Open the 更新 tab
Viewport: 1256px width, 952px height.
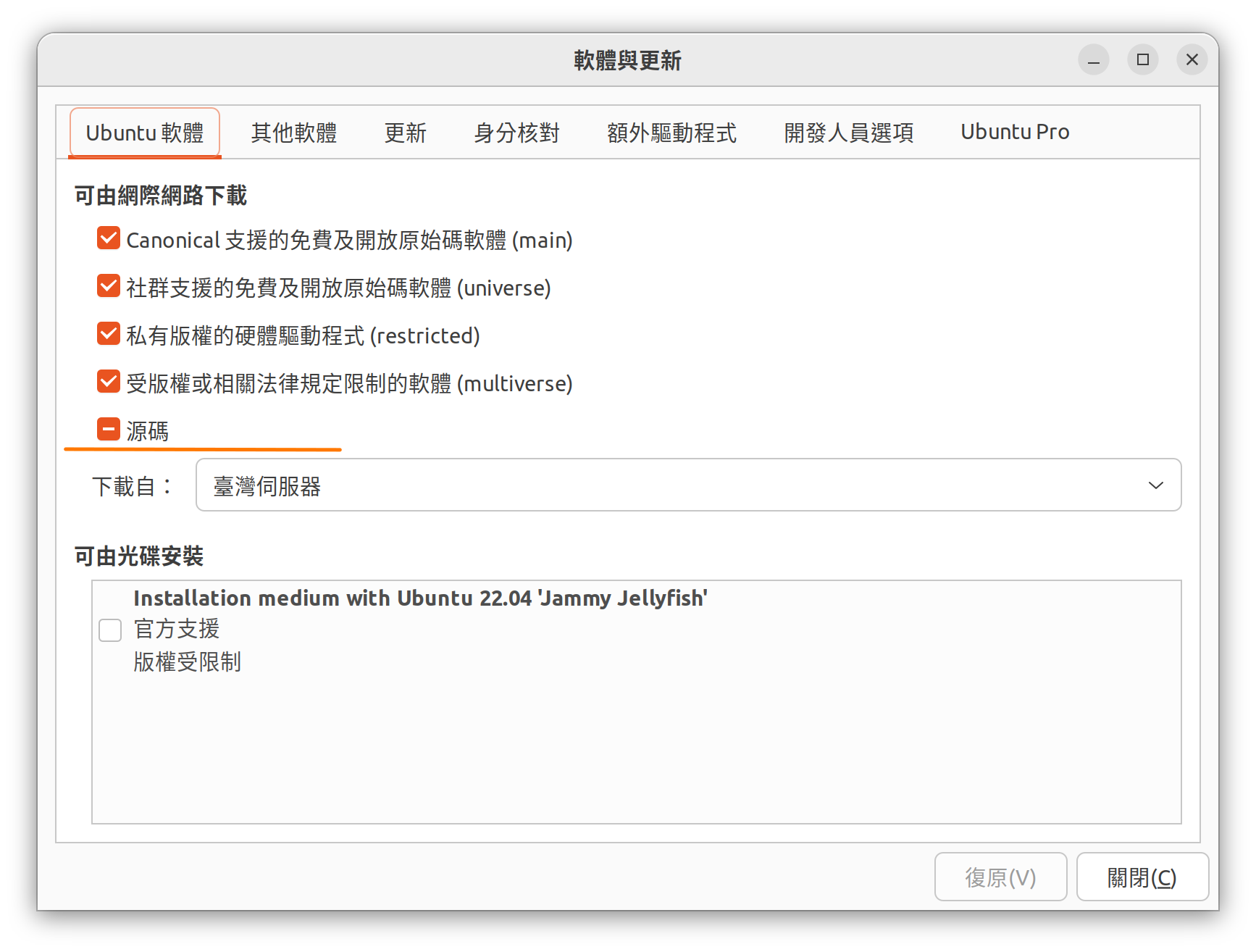tap(405, 133)
